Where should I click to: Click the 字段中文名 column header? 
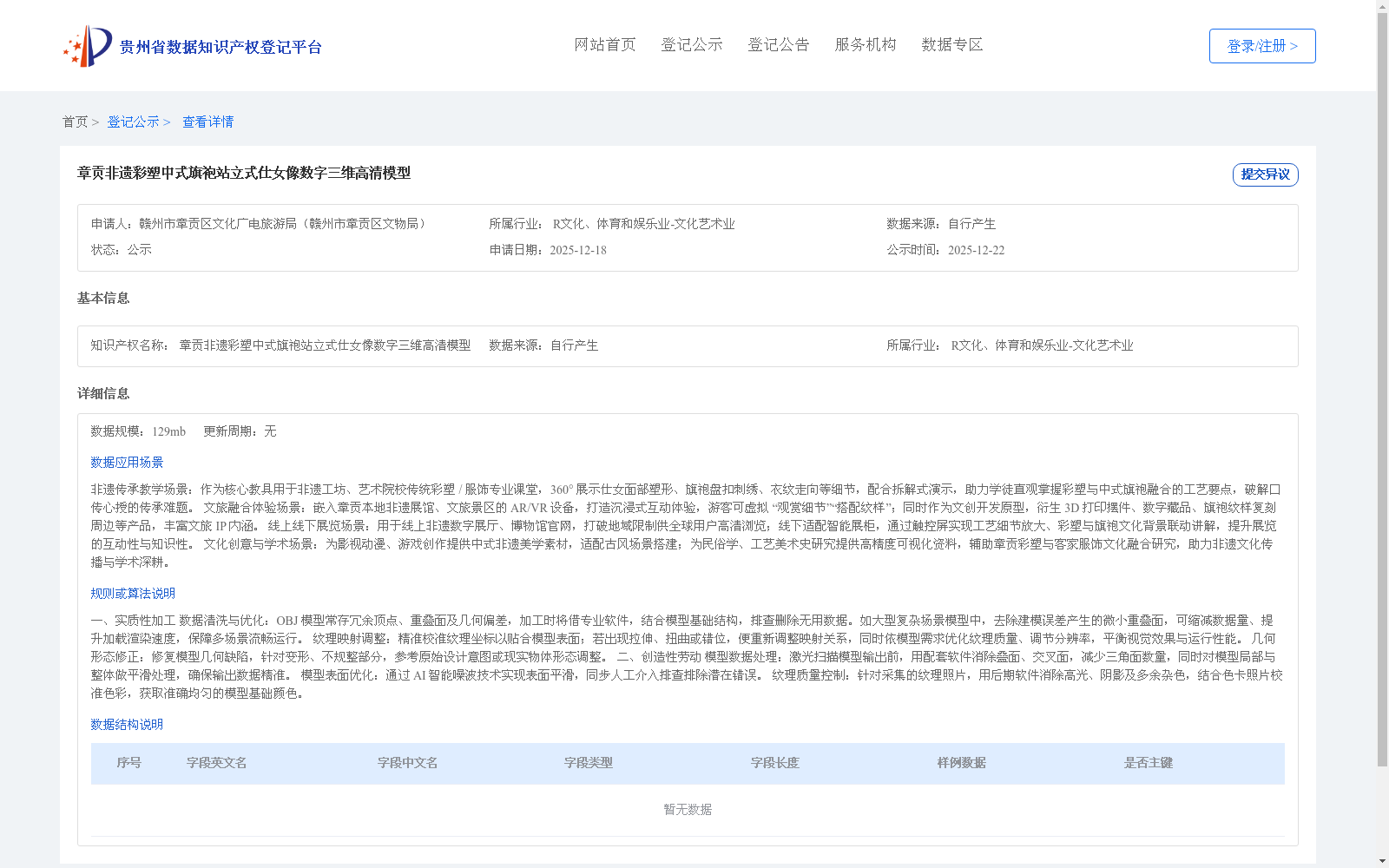(408, 763)
